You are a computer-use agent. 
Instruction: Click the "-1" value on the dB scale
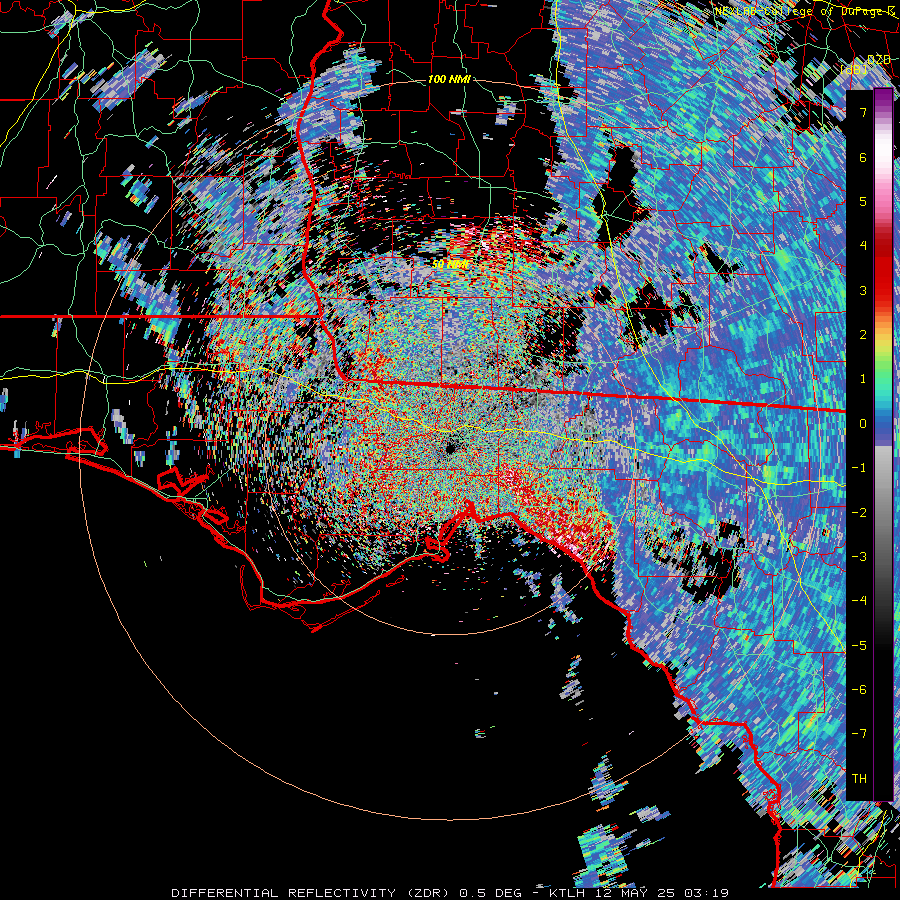pyautogui.click(x=859, y=468)
